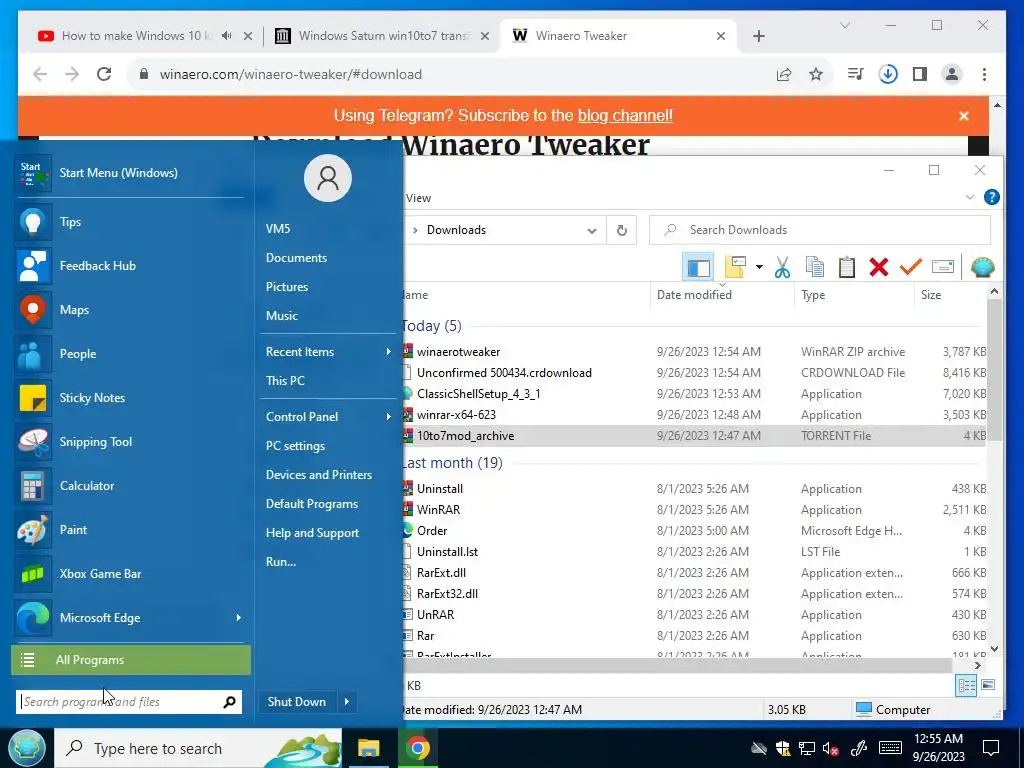This screenshot has height=768, width=1024.
Task: Click the Search Downloads field
Action: (820, 231)
